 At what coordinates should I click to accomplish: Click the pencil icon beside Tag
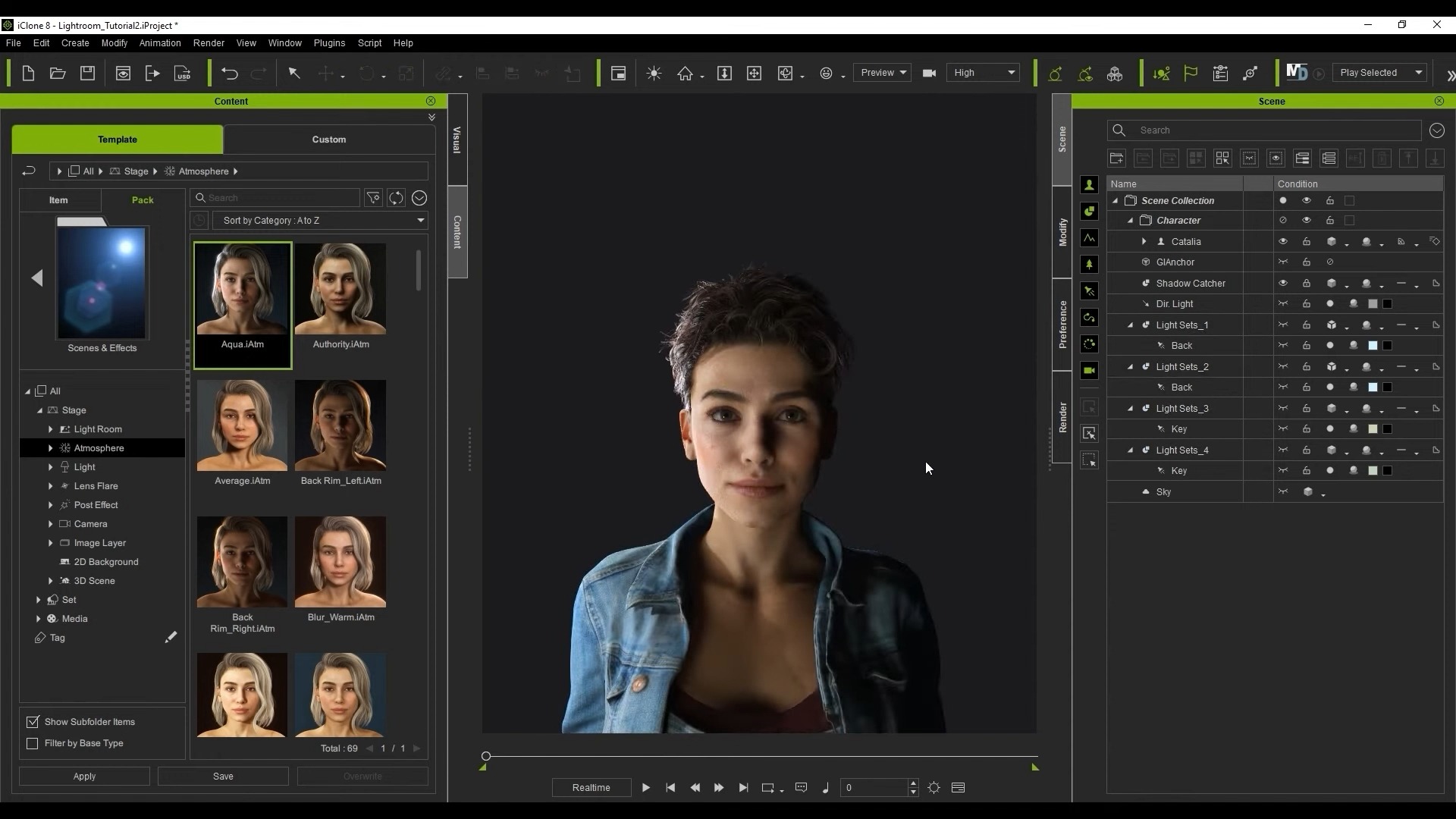pos(171,638)
